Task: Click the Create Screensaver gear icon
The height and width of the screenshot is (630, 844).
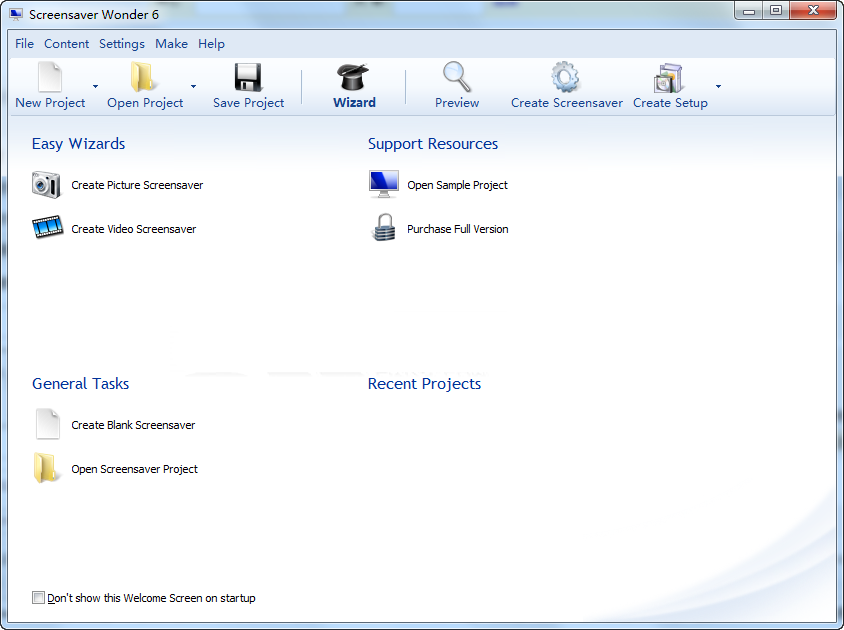Action: tap(565, 77)
